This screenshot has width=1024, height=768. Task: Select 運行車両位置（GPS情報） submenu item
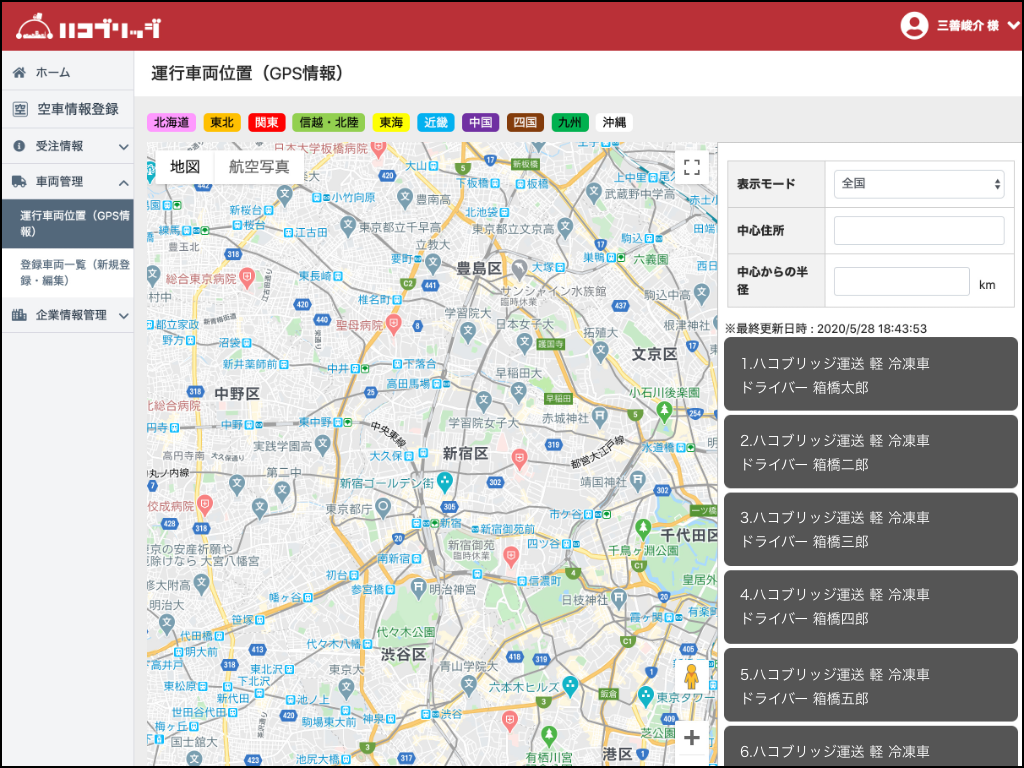68,223
